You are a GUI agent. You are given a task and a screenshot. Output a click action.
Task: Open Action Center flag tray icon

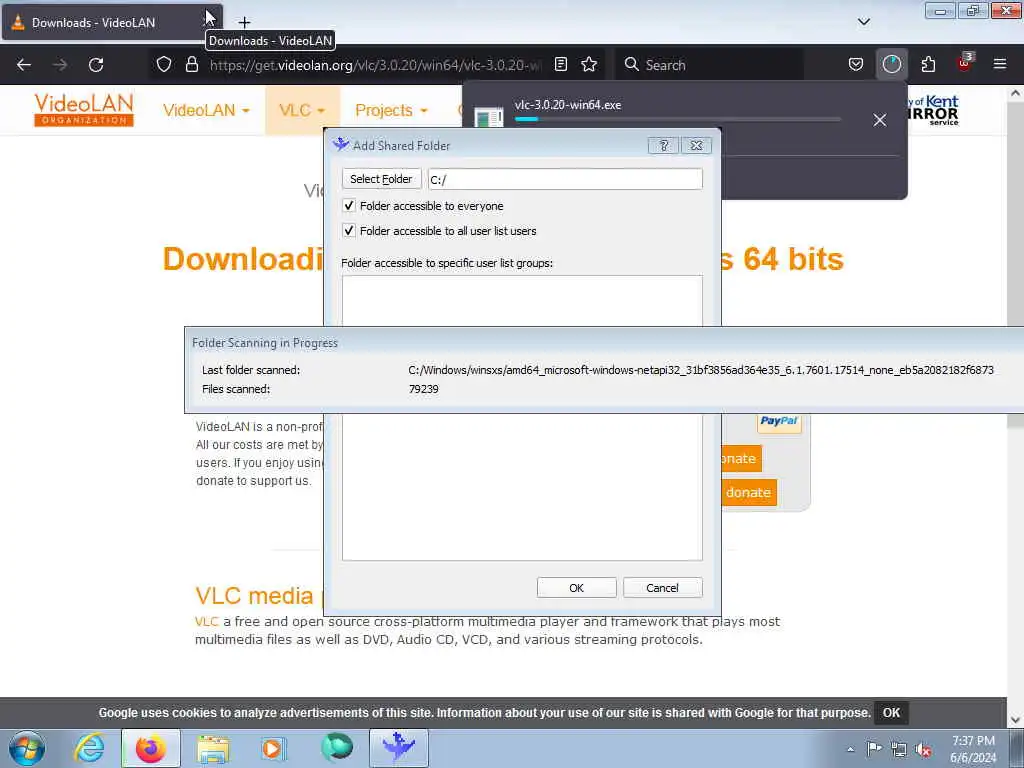pyautogui.click(x=874, y=749)
